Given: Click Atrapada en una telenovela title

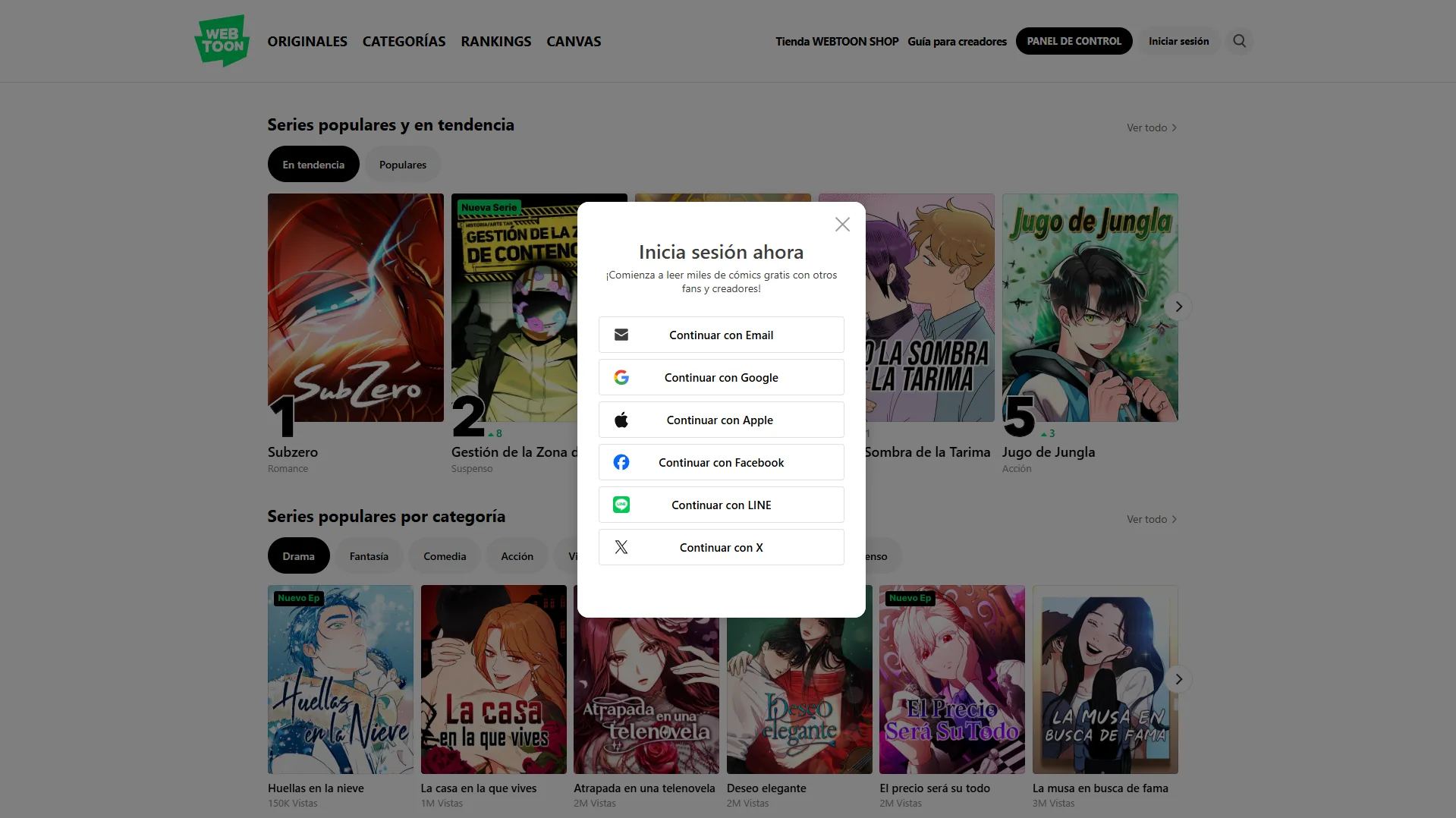Looking at the screenshot, I should click(644, 788).
